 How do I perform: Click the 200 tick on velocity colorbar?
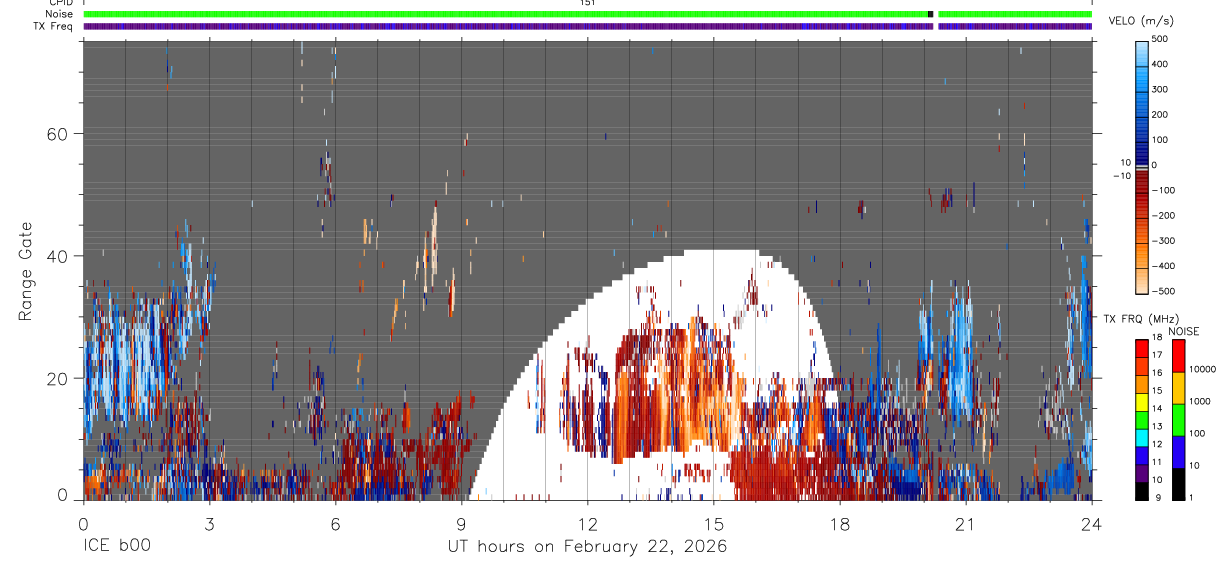[1160, 114]
